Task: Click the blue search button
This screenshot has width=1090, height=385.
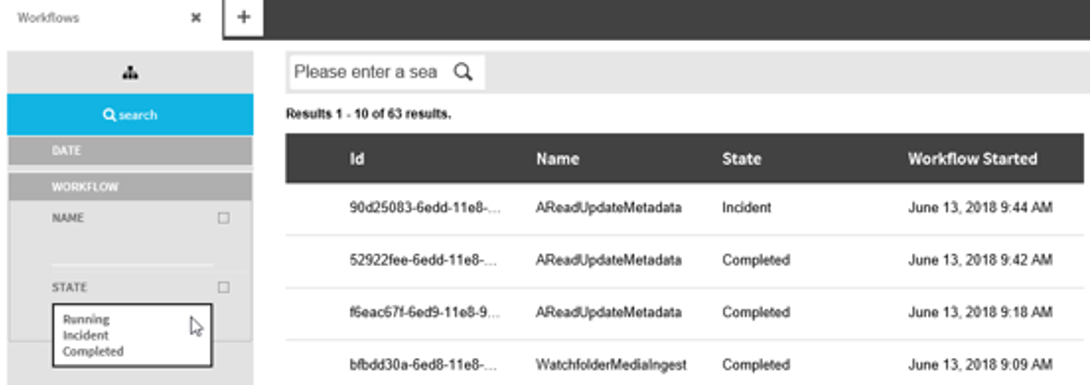Action: [130, 115]
